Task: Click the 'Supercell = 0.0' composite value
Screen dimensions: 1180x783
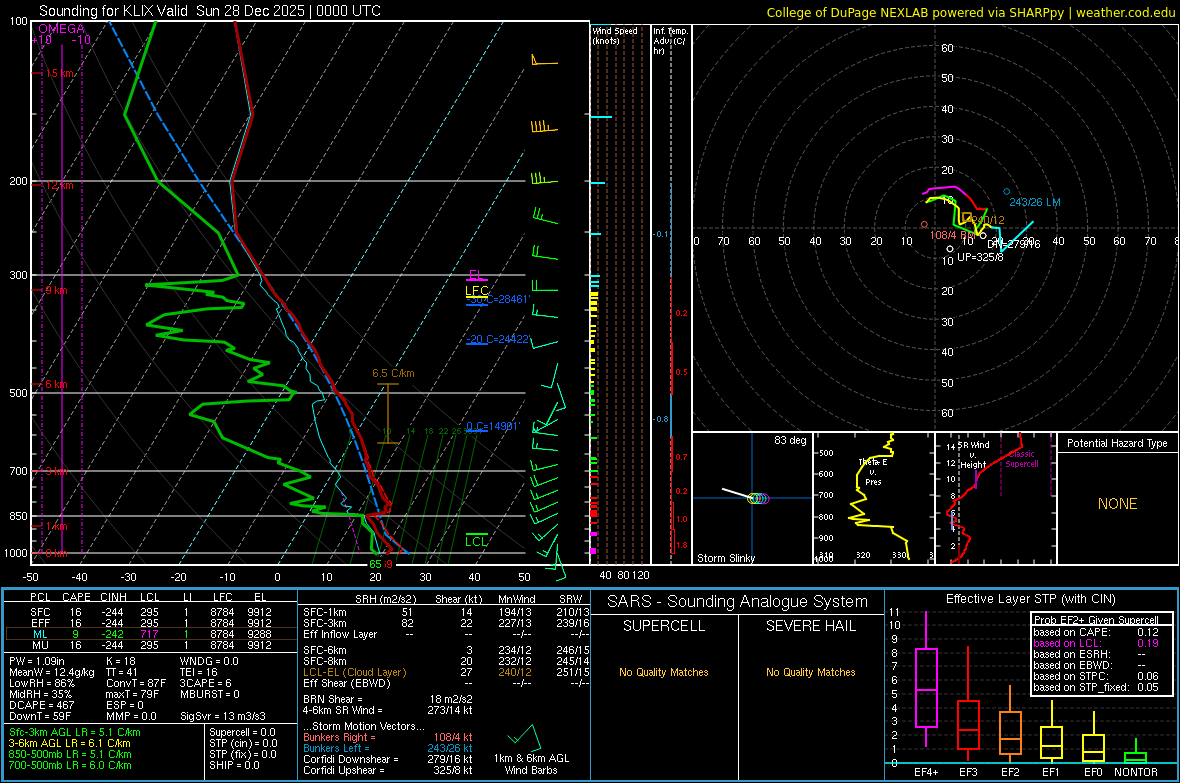Action: pyautogui.click(x=242, y=732)
